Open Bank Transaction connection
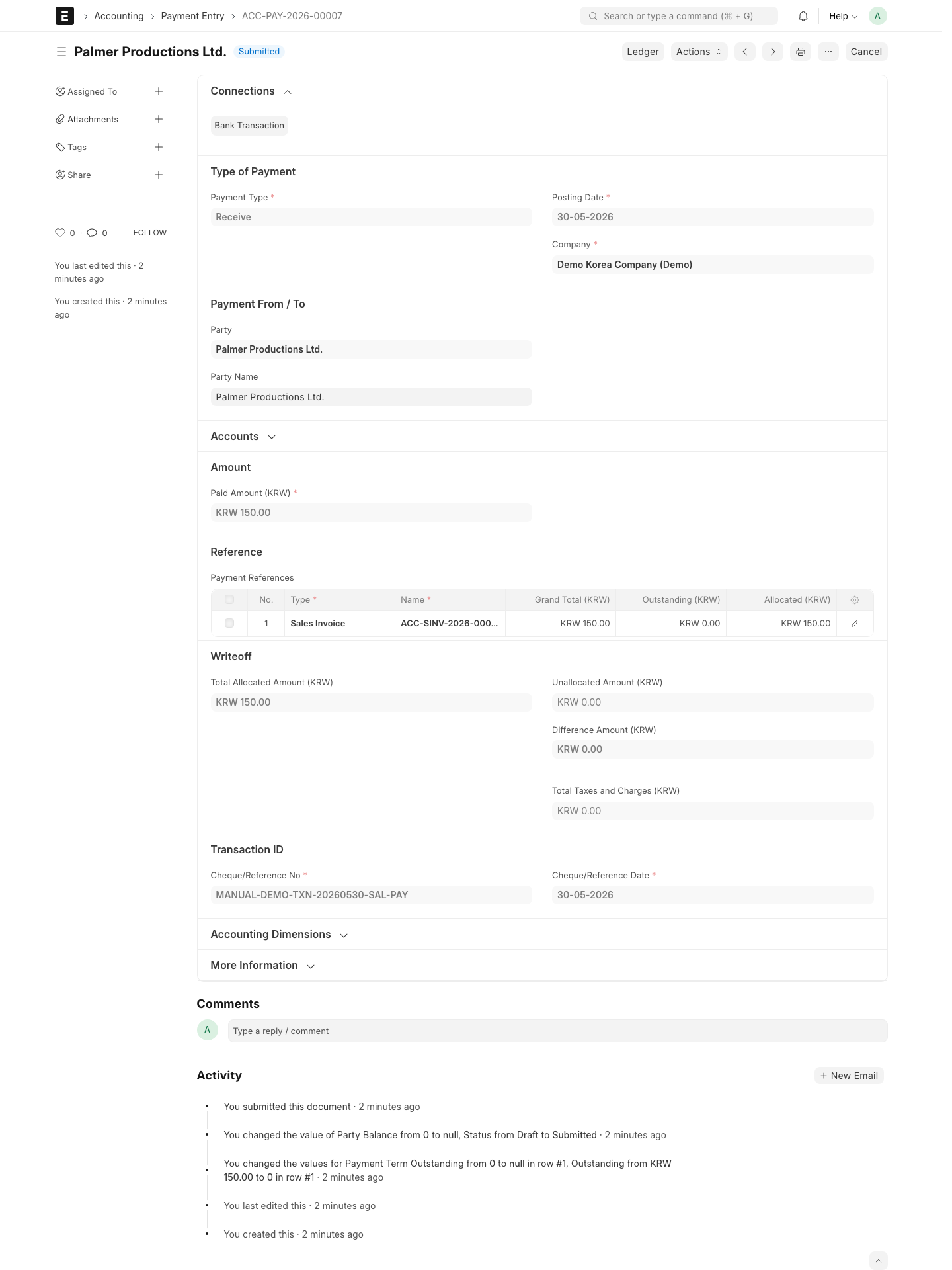The width and height of the screenshot is (952, 1270). [x=249, y=126]
